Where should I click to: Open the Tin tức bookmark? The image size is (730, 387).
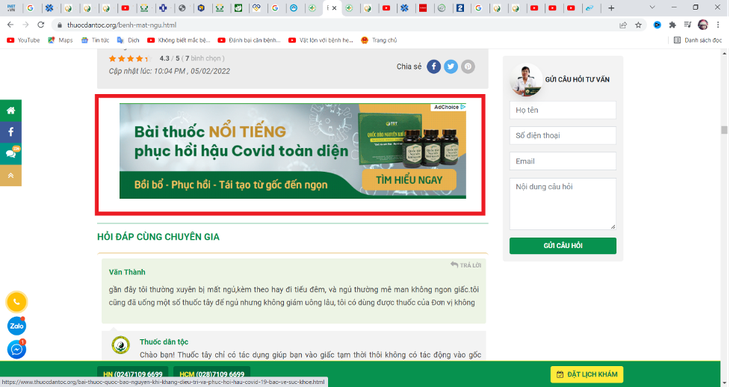coord(95,41)
